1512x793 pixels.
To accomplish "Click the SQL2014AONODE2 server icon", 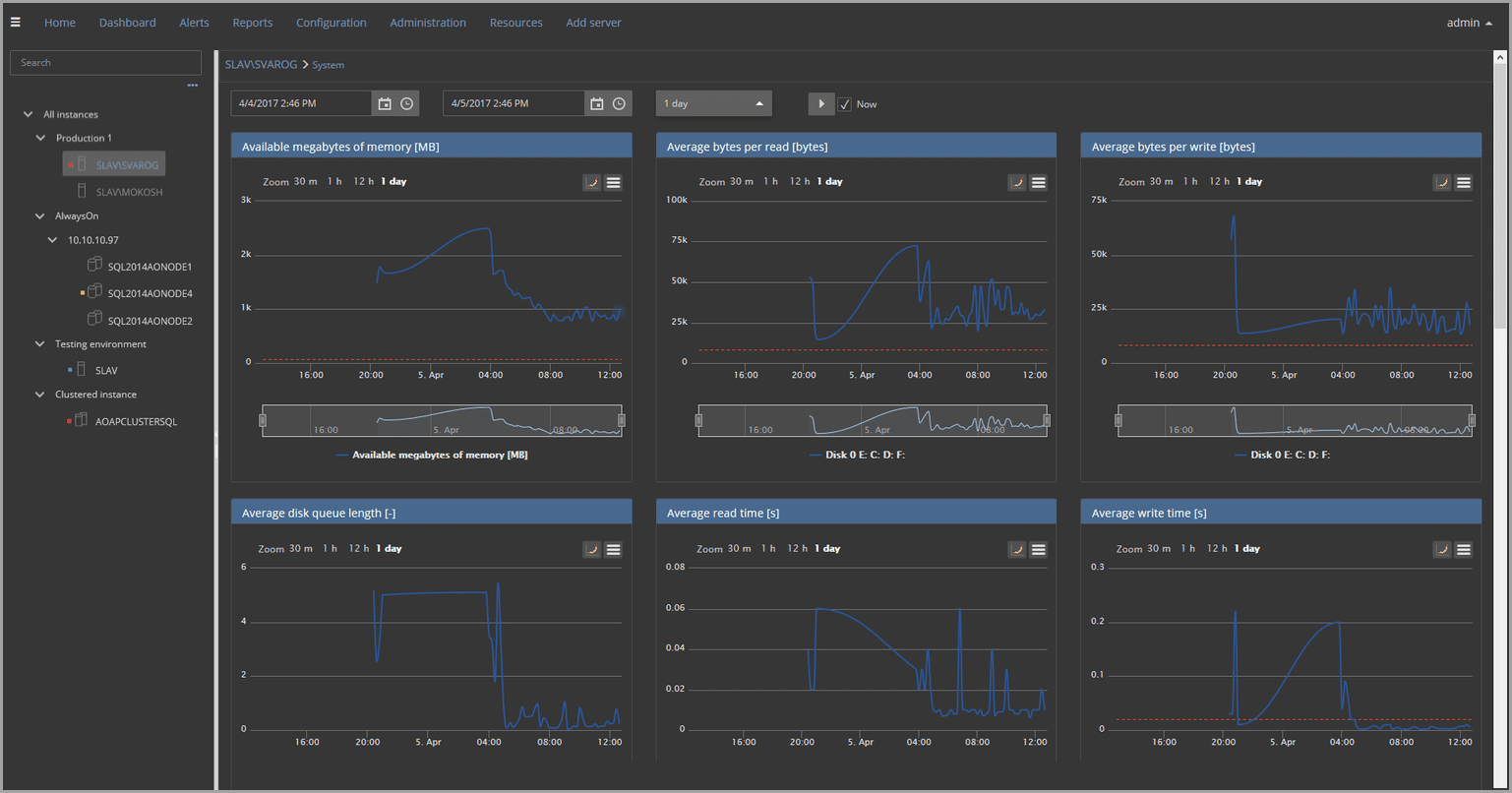I will click(94, 319).
